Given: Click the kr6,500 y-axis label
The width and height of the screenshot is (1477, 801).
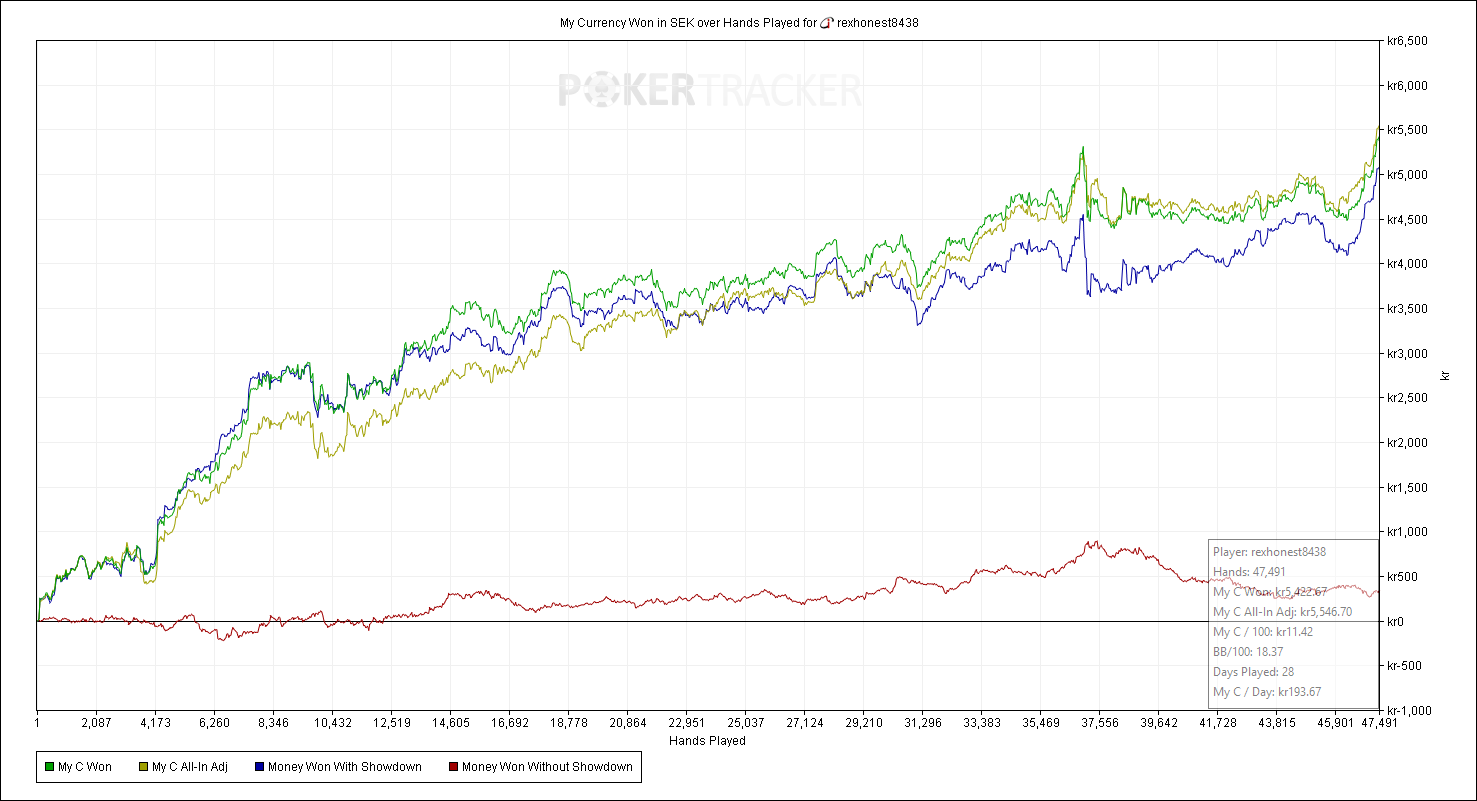Looking at the screenshot, I should point(1406,41).
